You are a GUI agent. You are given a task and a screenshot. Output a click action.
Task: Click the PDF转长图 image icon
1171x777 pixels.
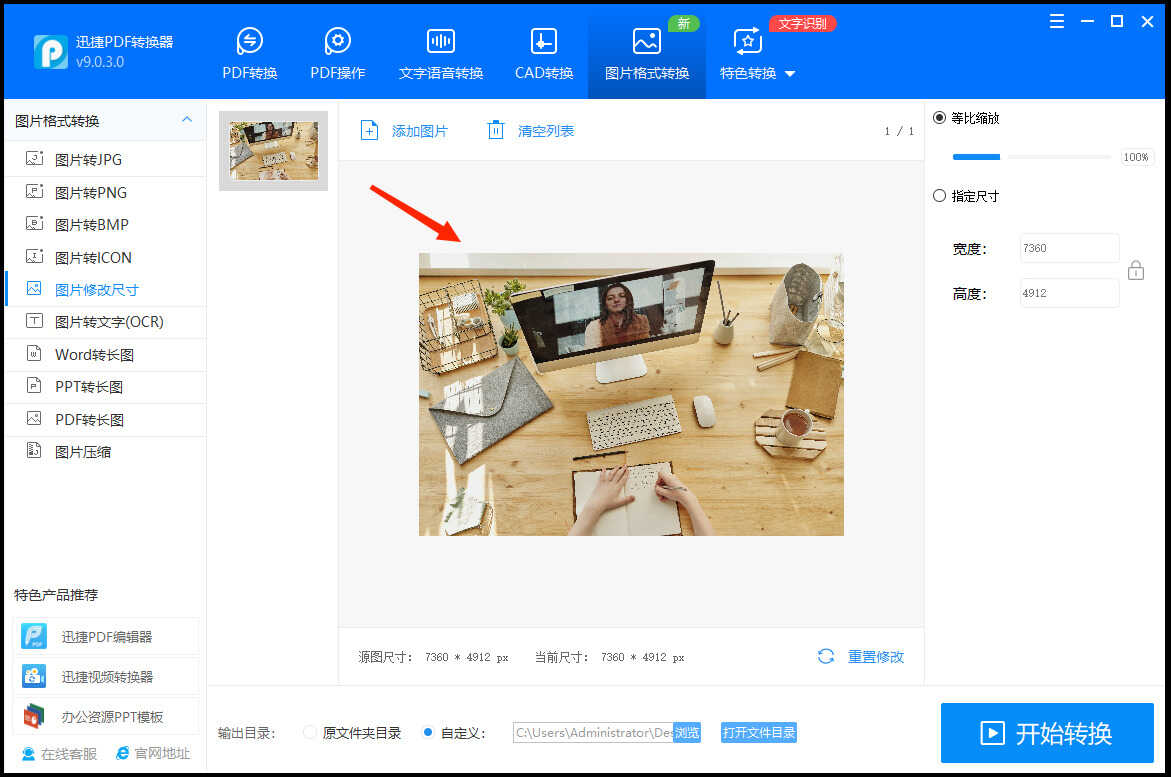[34, 418]
